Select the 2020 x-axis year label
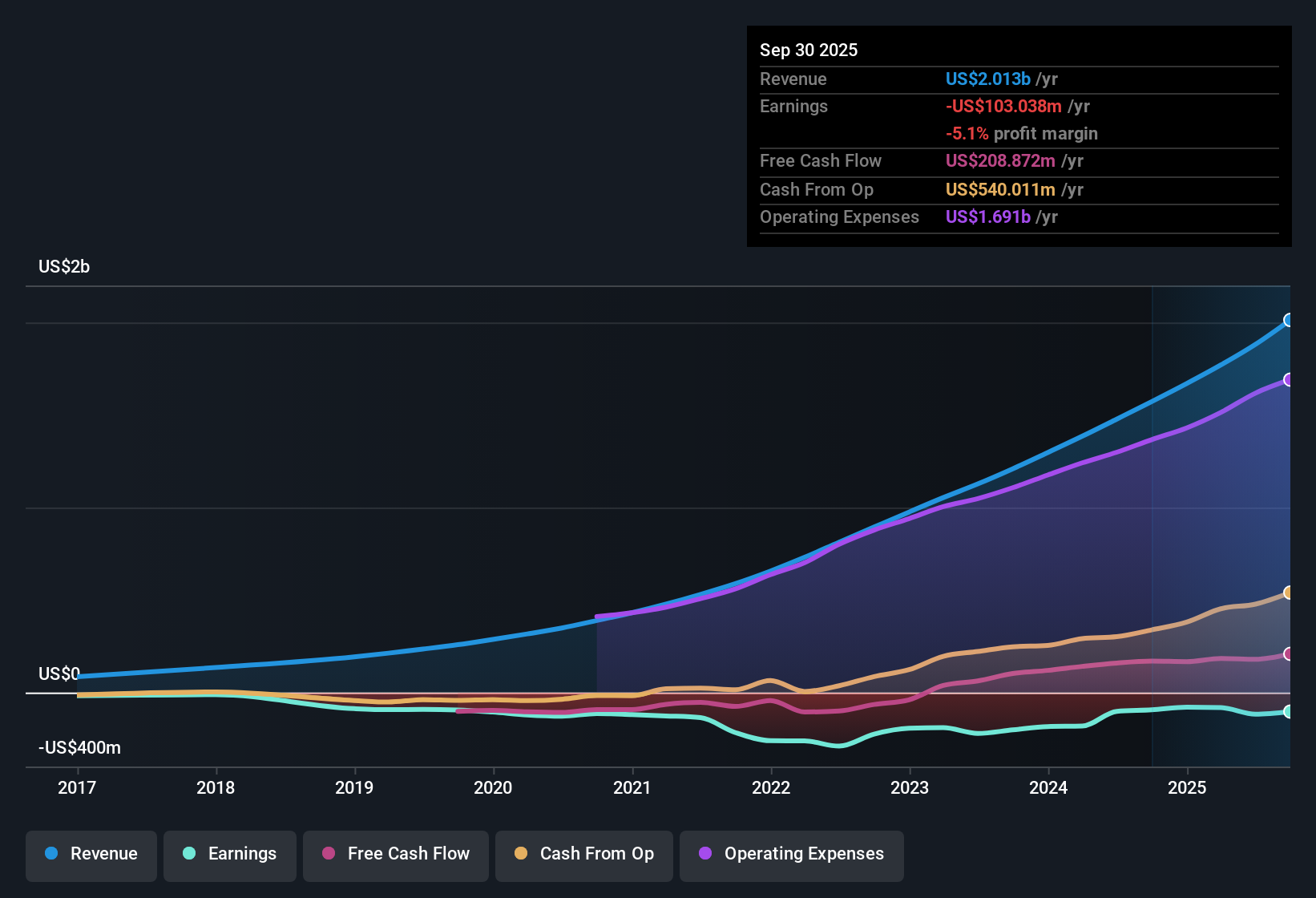Image resolution: width=1316 pixels, height=898 pixels. pos(493,787)
